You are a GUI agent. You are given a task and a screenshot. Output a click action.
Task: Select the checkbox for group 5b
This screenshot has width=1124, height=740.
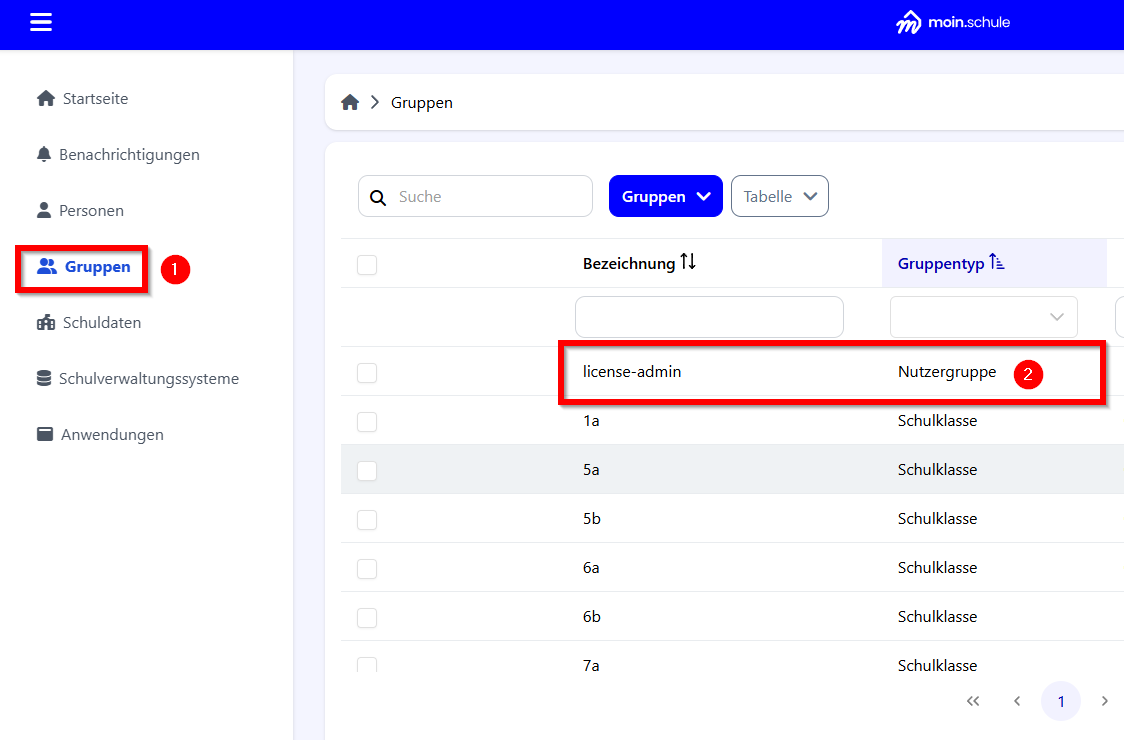tap(367, 520)
